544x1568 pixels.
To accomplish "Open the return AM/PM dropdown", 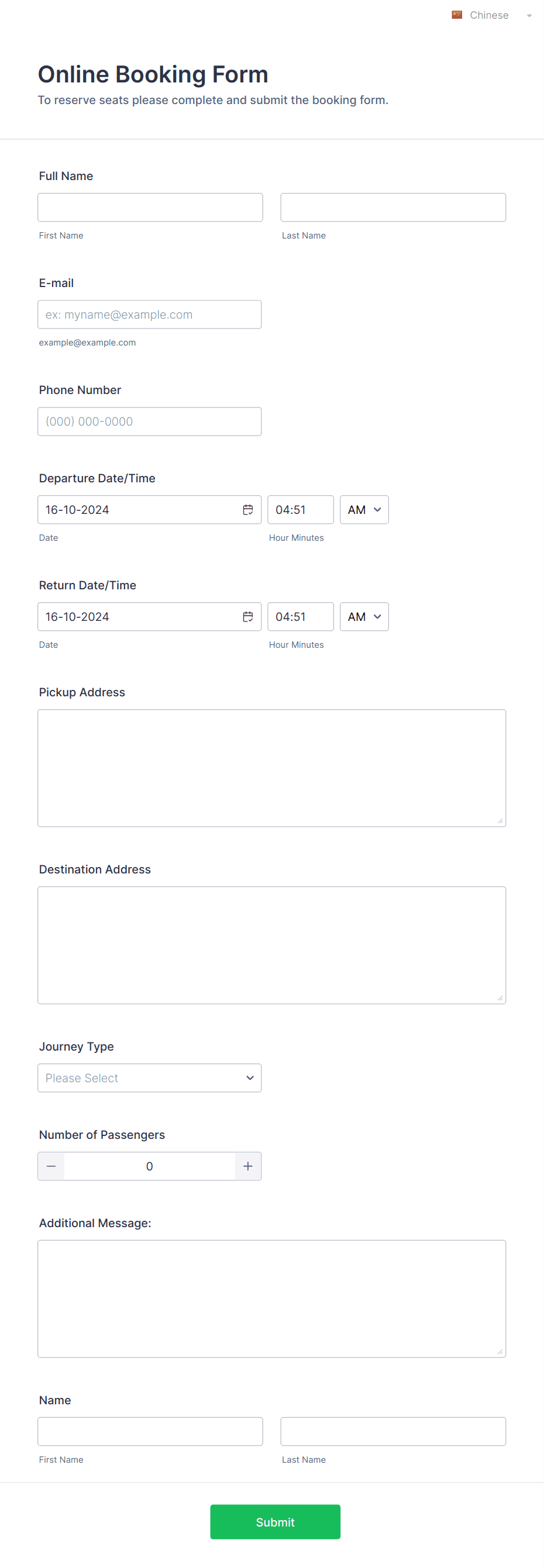I will pyautogui.click(x=364, y=617).
